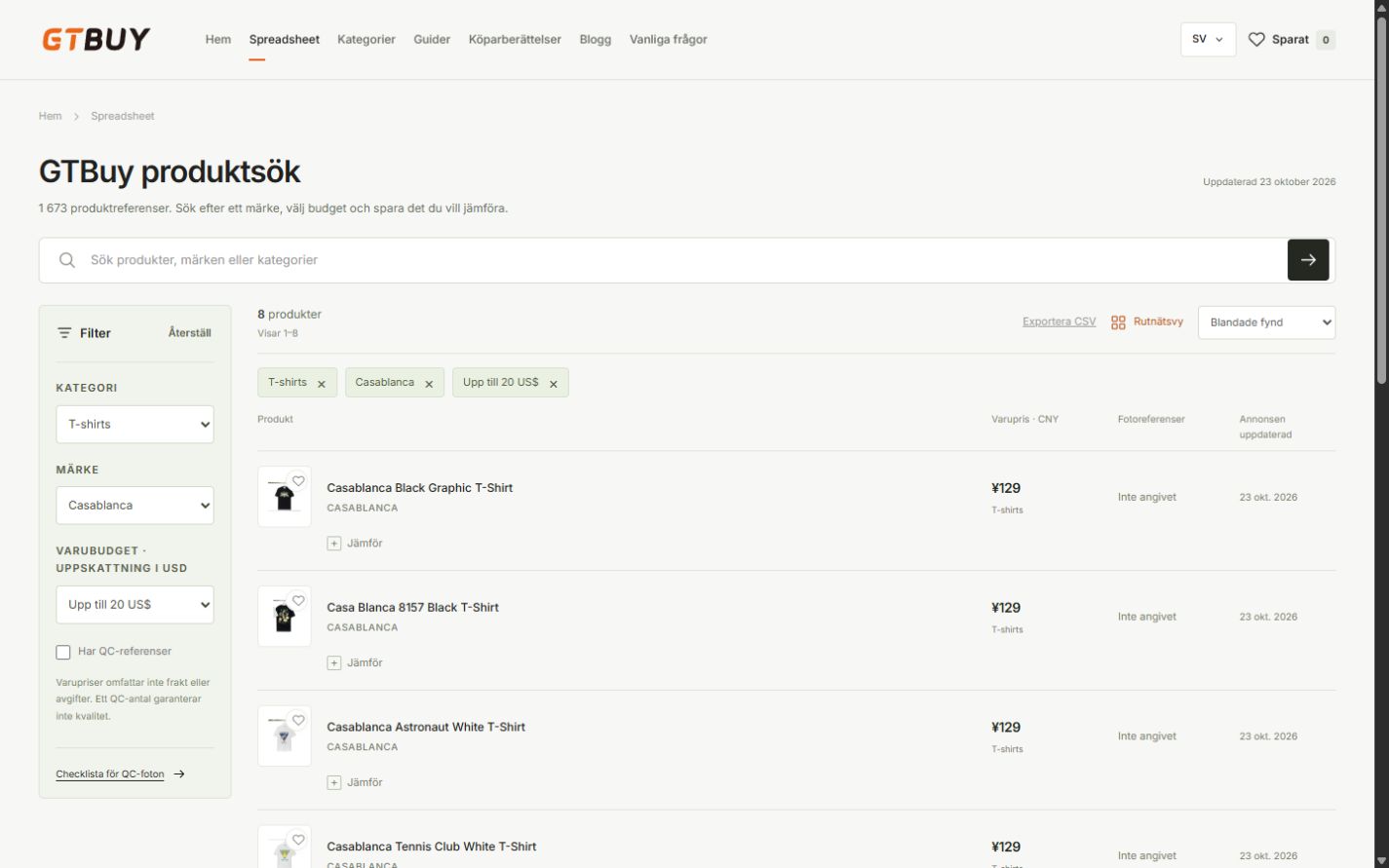The width and height of the screenshot is (1389, 868).
Task: Open Casa Blanca 8157 Black T-Shirt product title
Action: pyautogui.click(x=412, y=608)
